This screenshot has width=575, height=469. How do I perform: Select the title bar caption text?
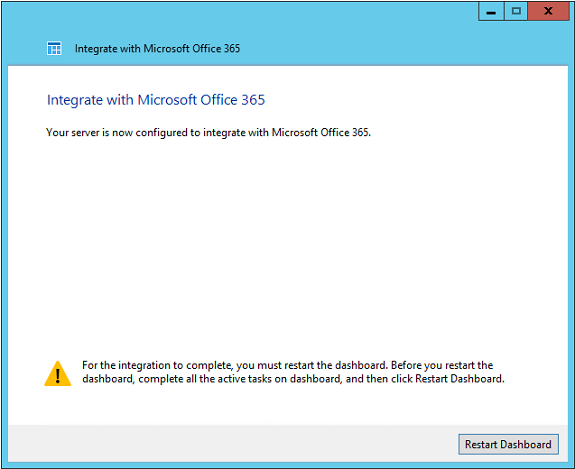pos(157,48)
